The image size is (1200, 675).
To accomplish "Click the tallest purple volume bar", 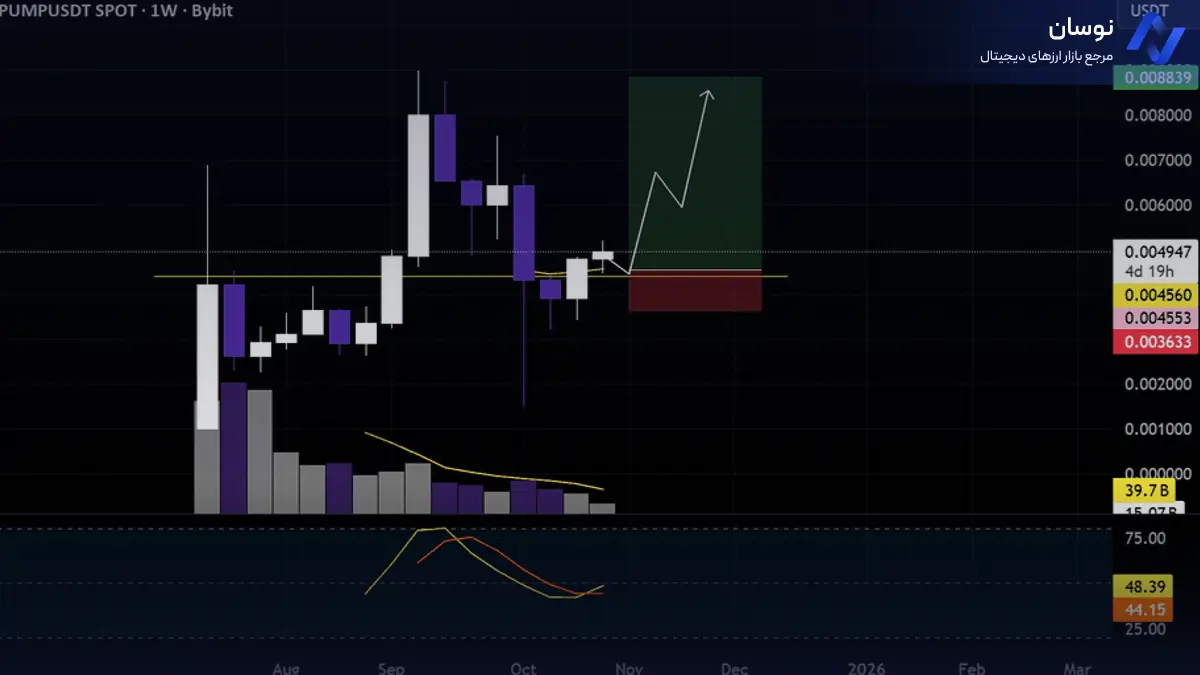I will (233, 447).
